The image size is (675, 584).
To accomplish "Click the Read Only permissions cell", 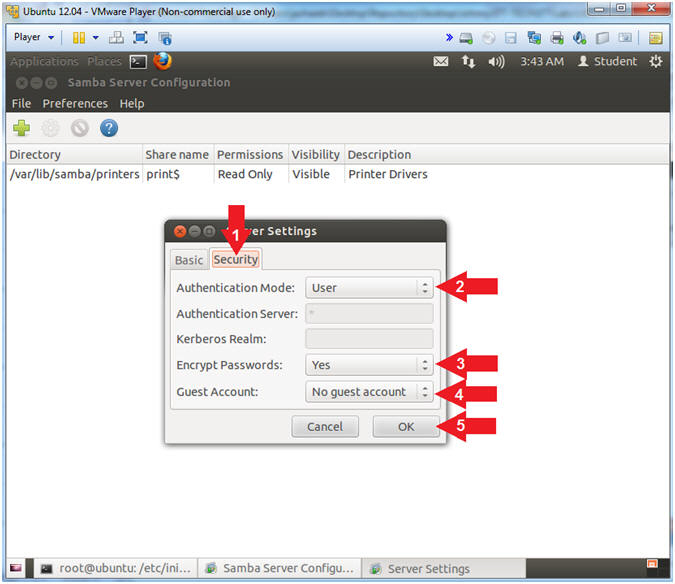I will (x=245, y=174).
